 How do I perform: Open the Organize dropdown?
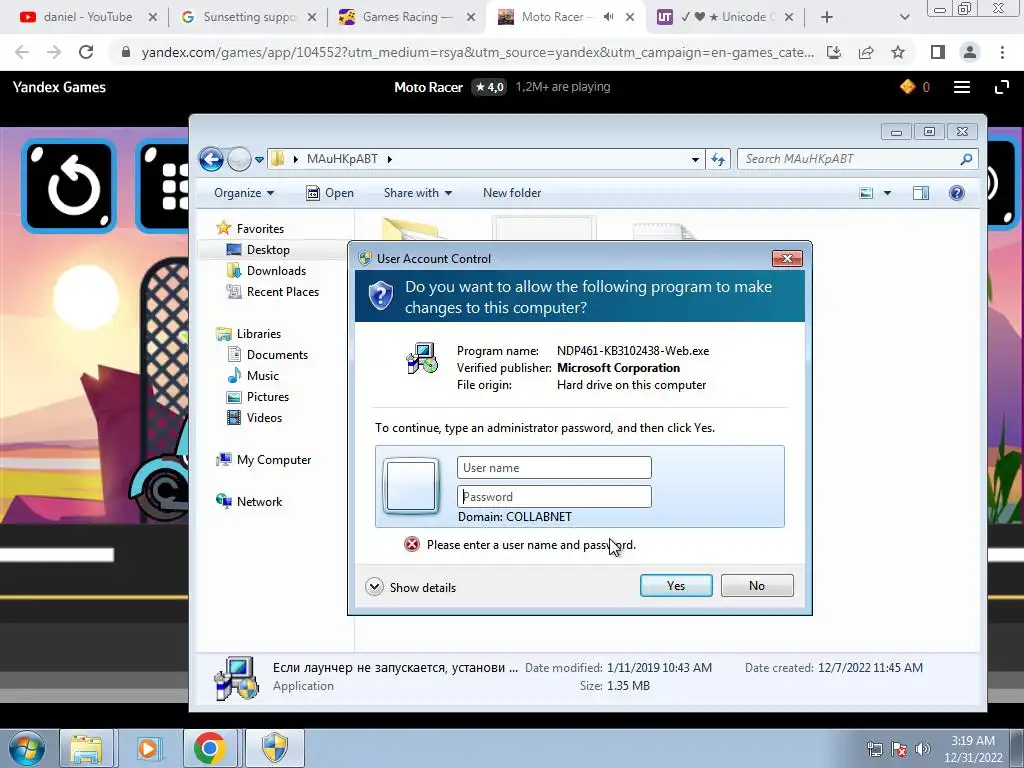[244, 193]
